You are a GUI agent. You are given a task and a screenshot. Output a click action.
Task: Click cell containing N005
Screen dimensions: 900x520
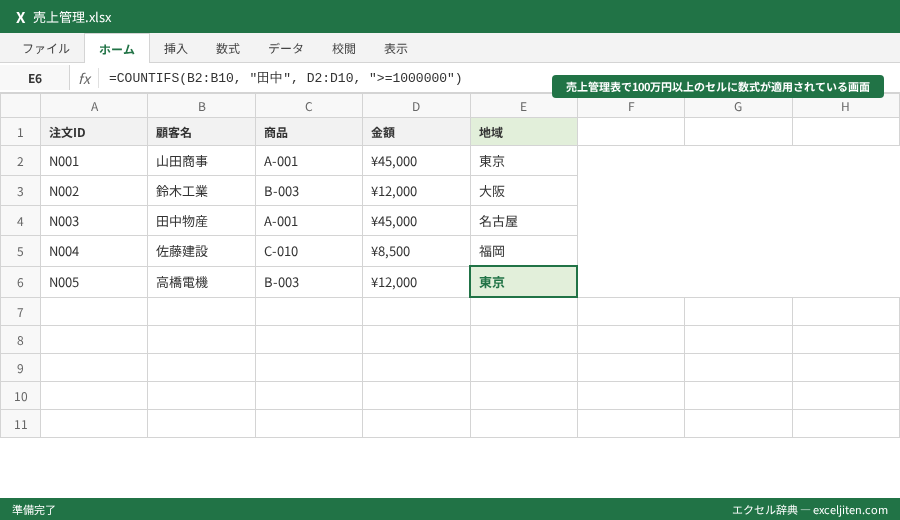(x=94, y=282)
